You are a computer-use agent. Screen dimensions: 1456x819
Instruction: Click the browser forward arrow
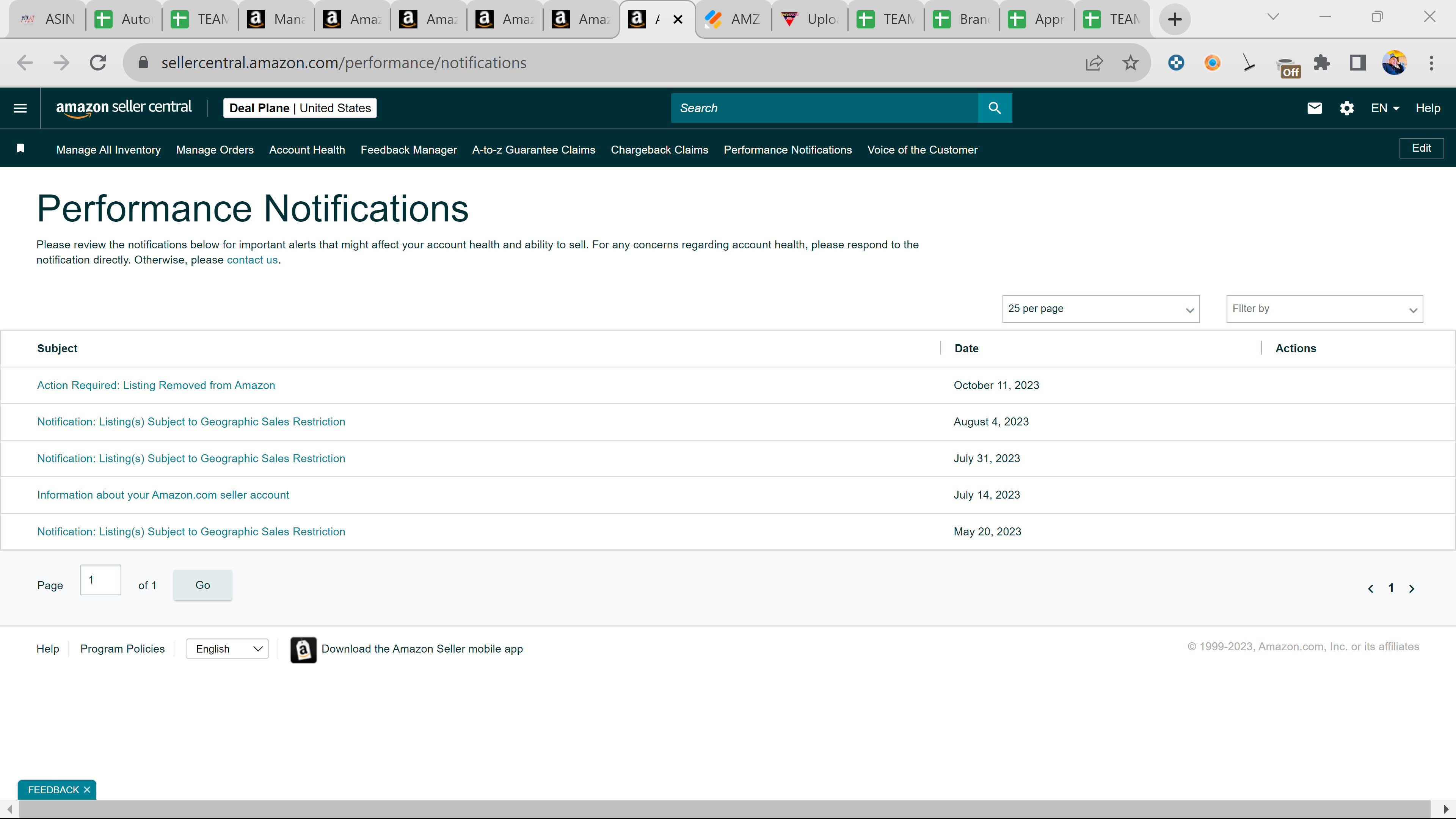pyautogui.click(x=61, y=63)
